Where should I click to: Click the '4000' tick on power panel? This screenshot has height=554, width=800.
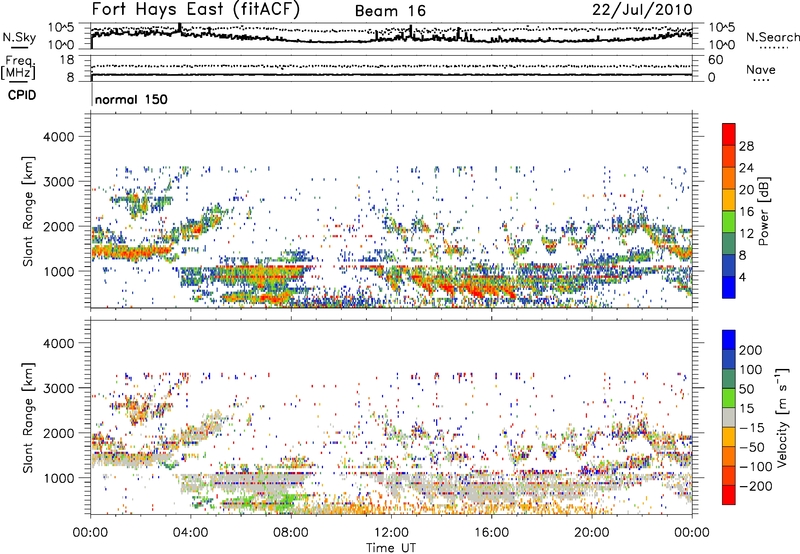tap(59, 137)
